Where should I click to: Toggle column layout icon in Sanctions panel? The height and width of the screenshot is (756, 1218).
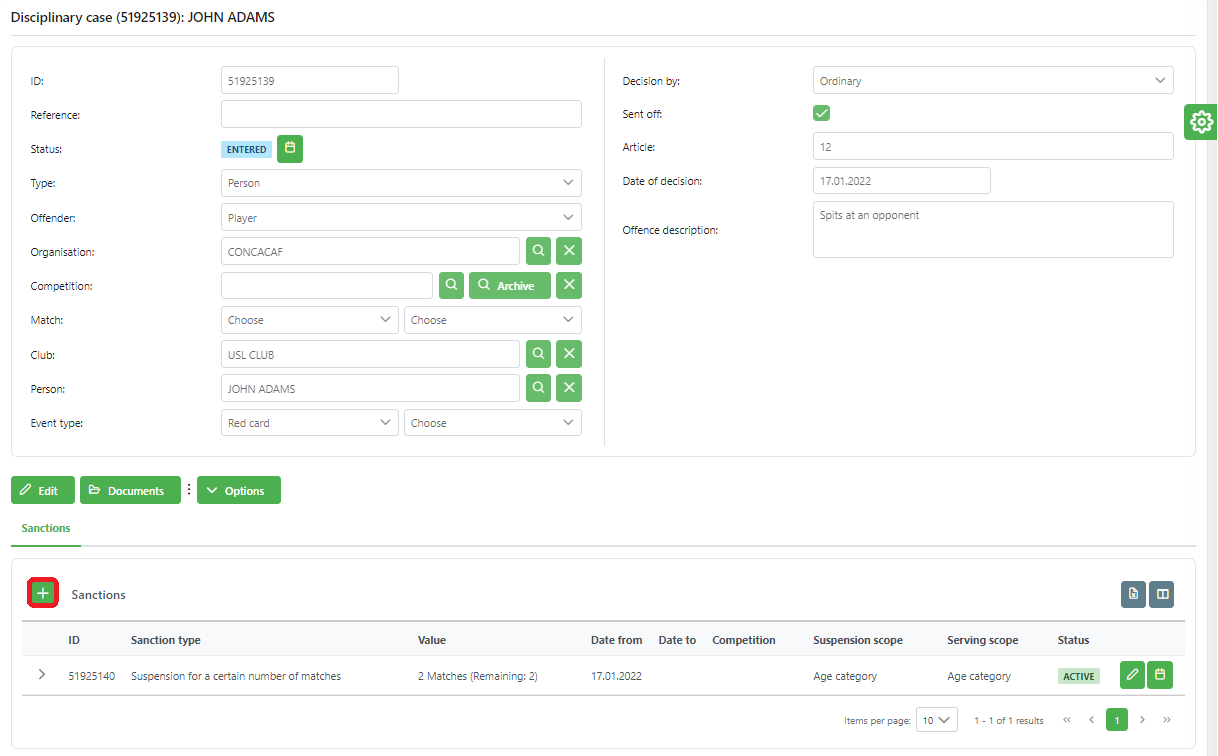[1161, 594]
